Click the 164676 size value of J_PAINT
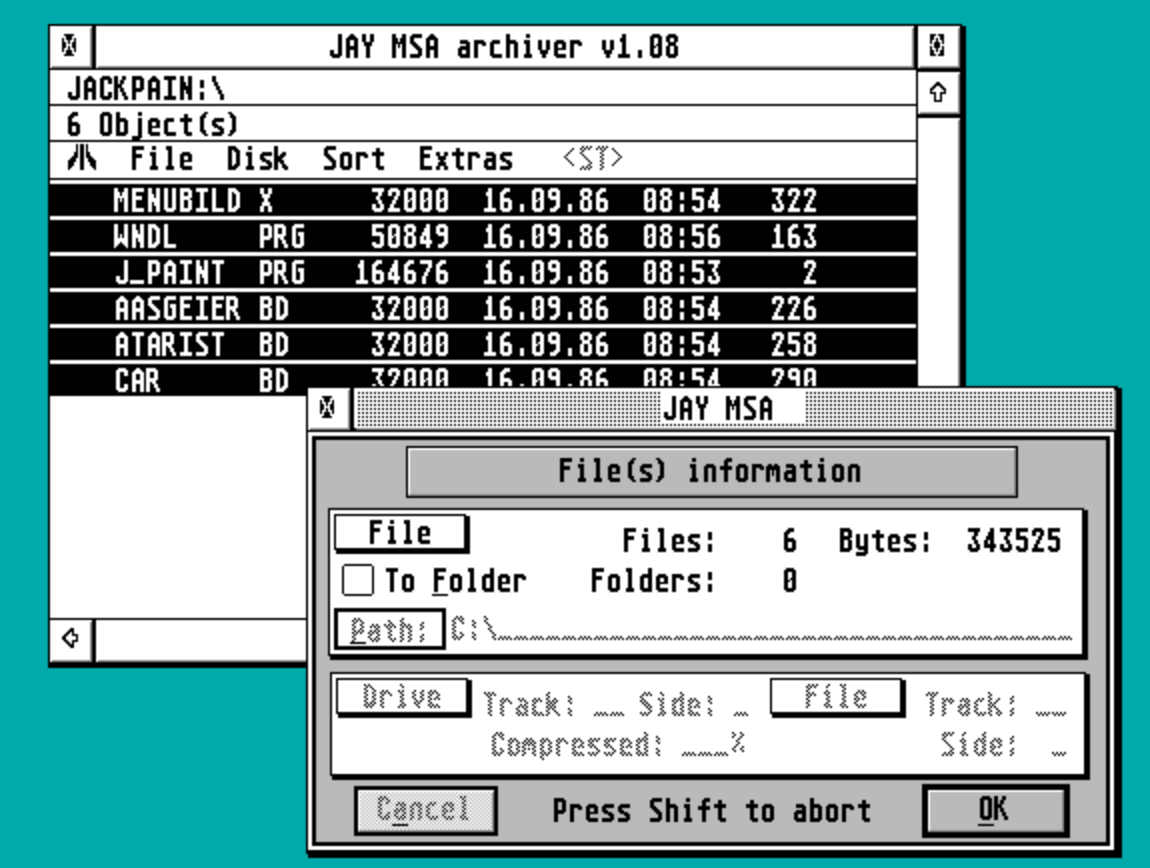1150x868 pixels. point(402,273)
